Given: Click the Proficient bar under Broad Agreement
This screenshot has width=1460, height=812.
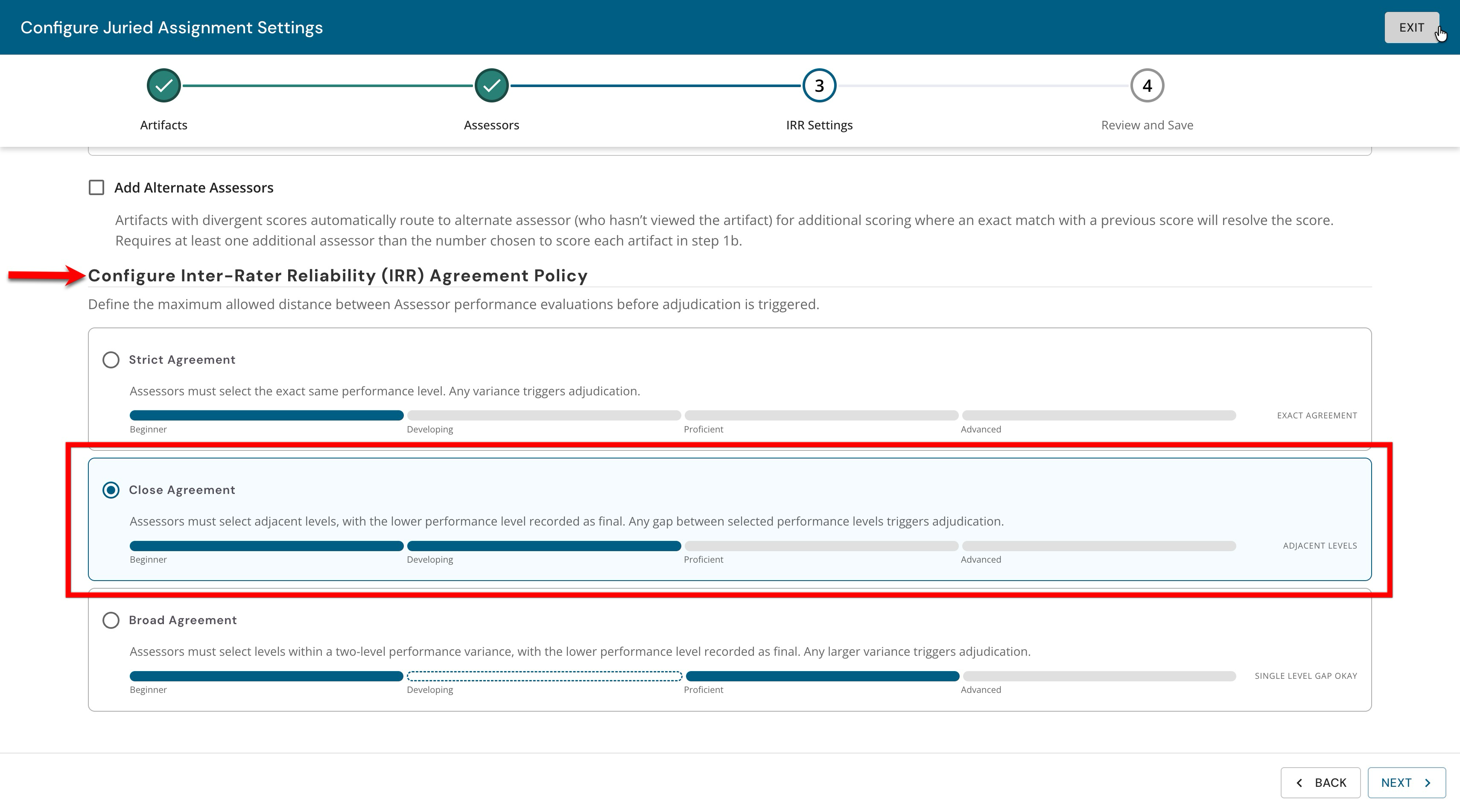Looking at the screenshot, I should (822, 676).
